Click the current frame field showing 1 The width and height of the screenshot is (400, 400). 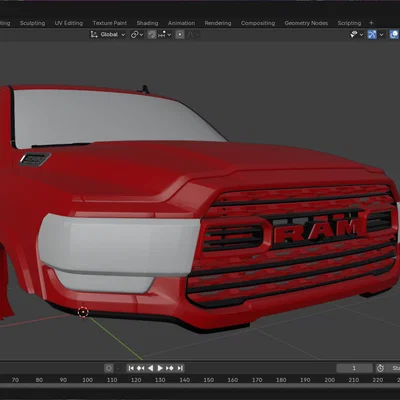(354, 368)
